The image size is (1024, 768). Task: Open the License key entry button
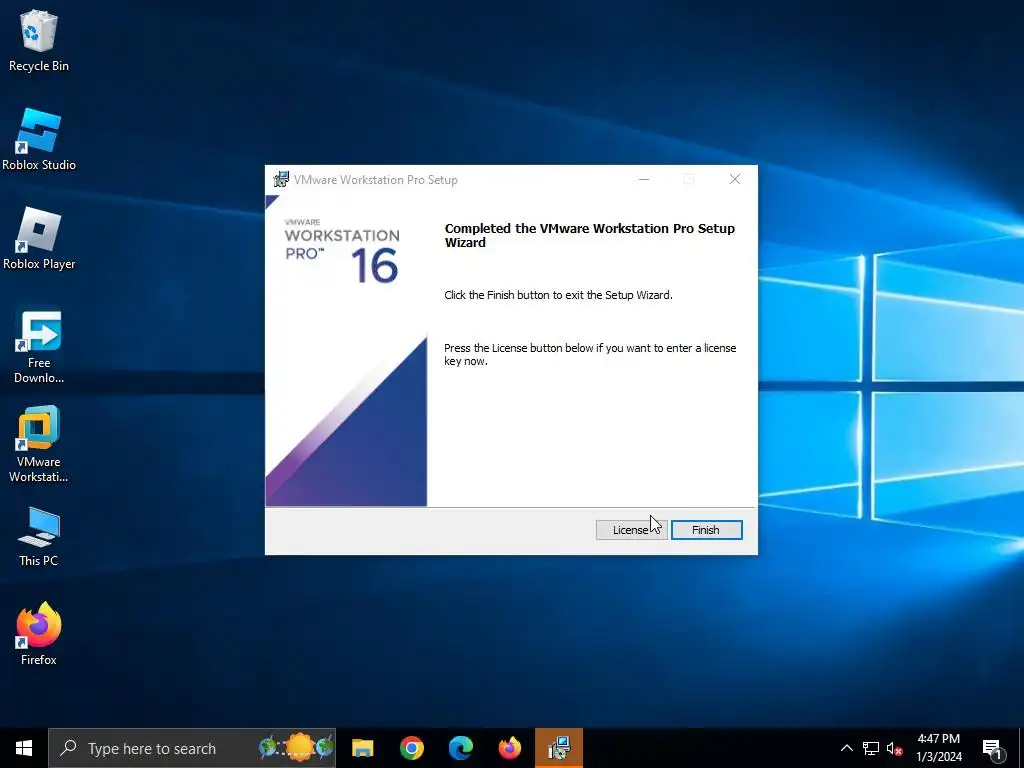(631, 530)
